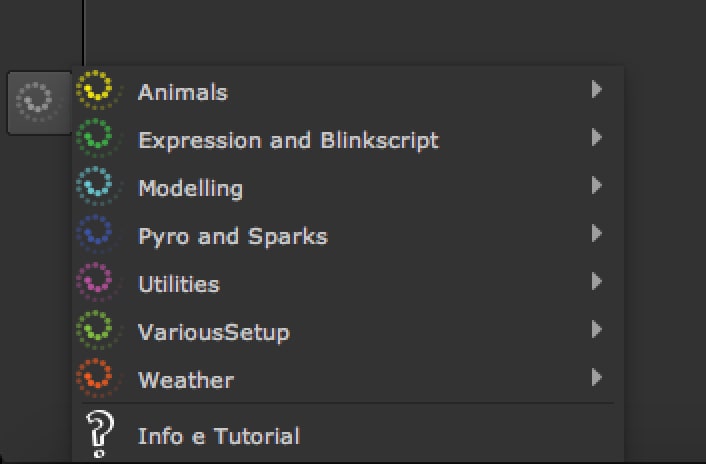This screenshot has width=706, height=464.
Task: Open Info e Tutorial
Action: tap(218, 436)
